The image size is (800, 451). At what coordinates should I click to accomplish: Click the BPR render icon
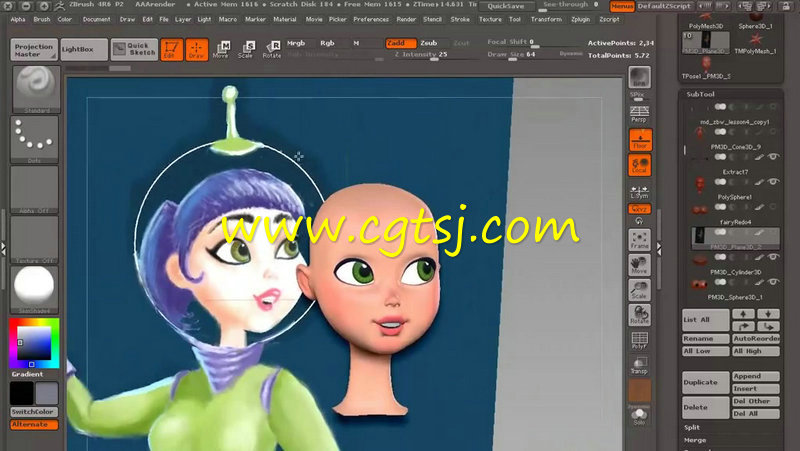pos(639,78)
